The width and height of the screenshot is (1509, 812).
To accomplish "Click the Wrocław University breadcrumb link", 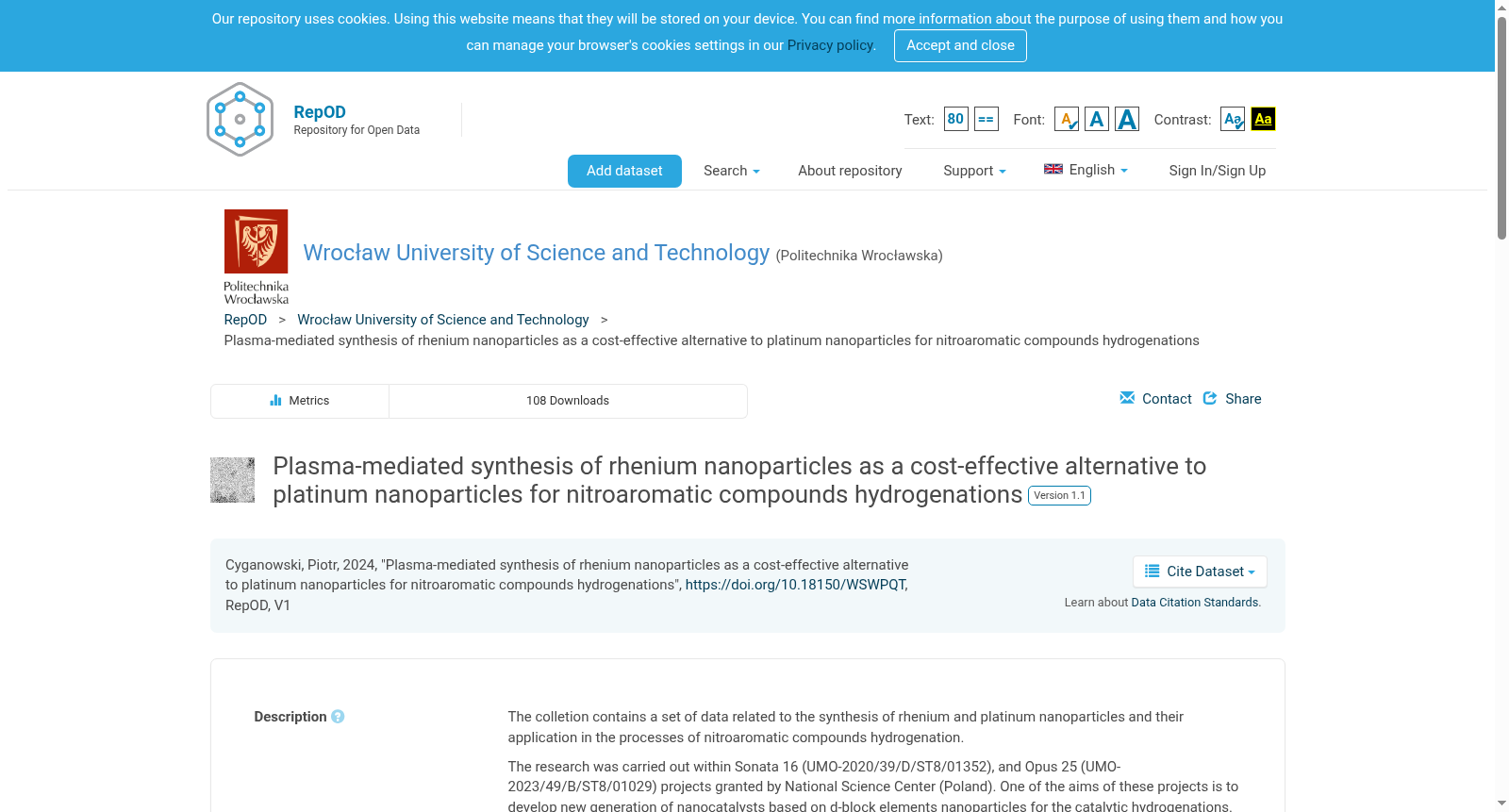I will tap(443, 320).
